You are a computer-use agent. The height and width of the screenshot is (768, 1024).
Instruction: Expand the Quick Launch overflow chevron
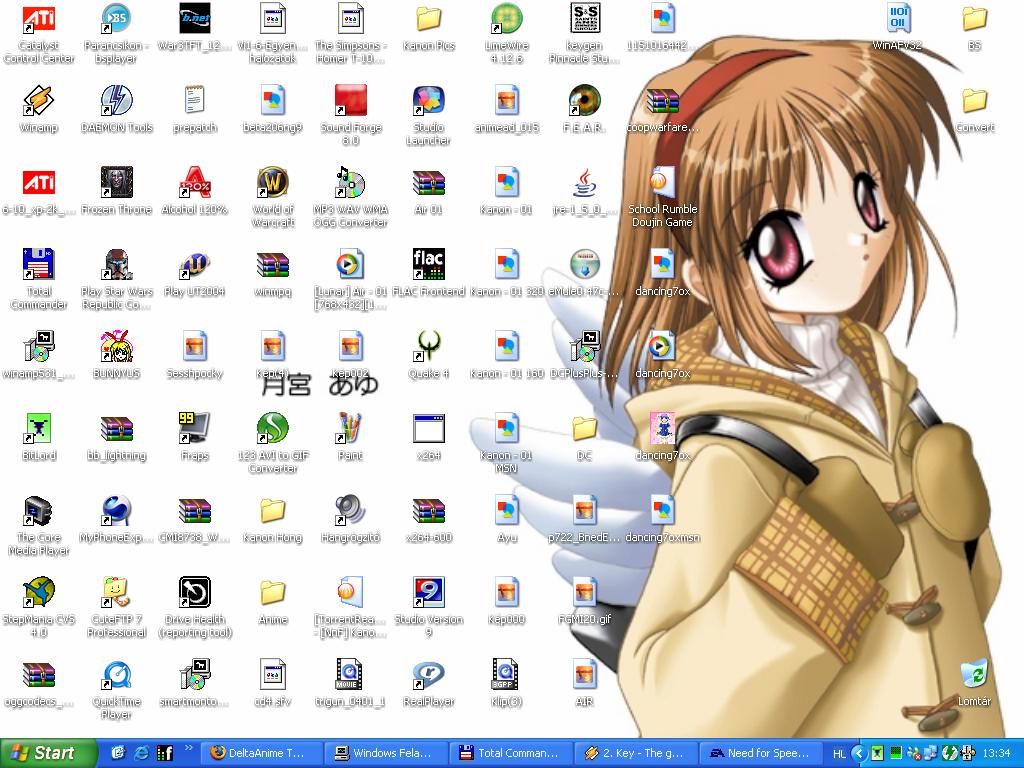pyautogui.click(x=188, y=748)
